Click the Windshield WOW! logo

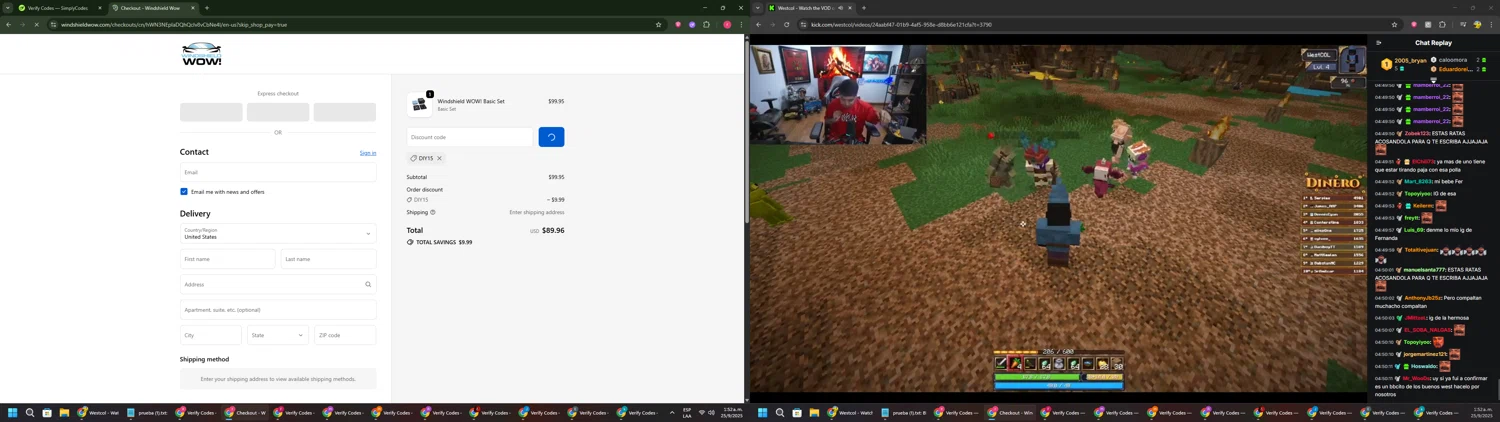[x=201, y=54]
